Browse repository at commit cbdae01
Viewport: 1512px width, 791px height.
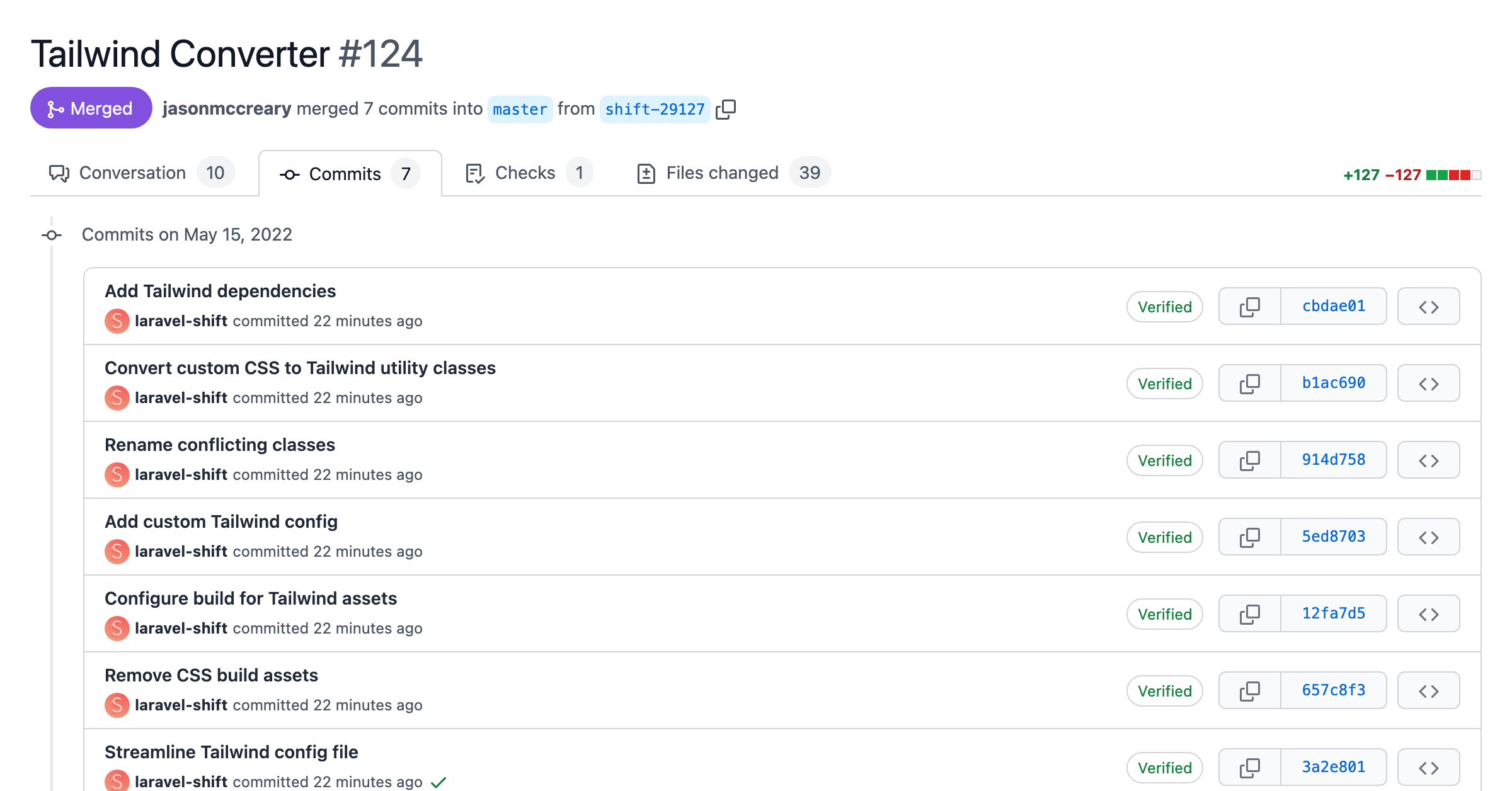tap(1428, 307)
